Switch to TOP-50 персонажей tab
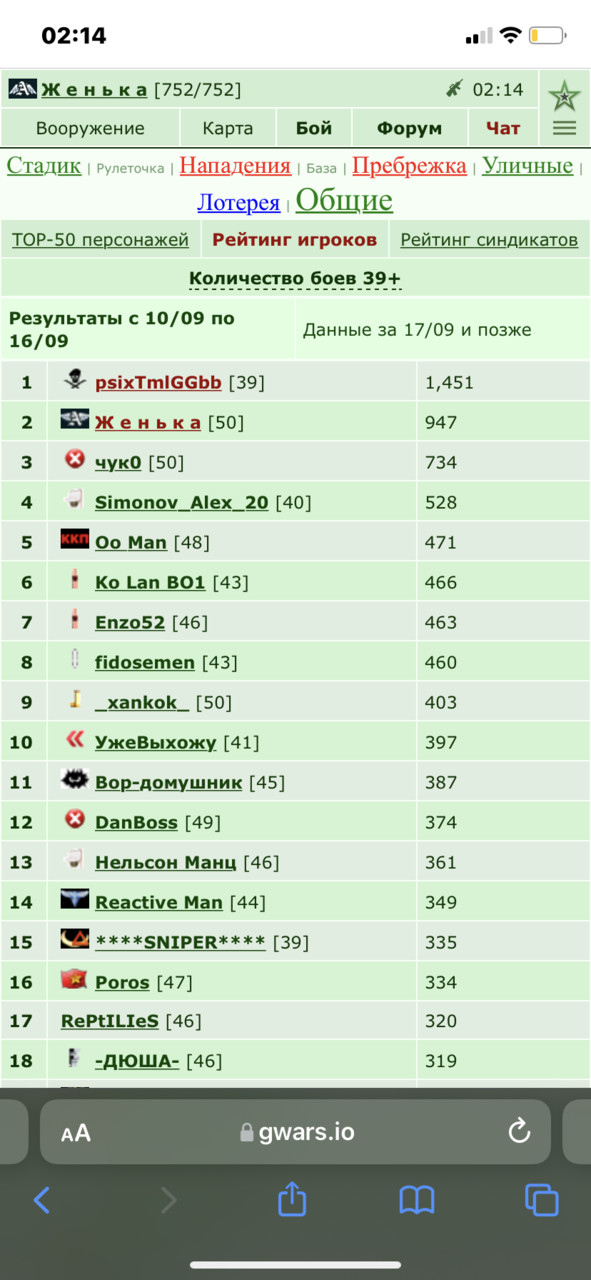Image resolution: width=591 pixels, height=1280 pixels. 100,240
